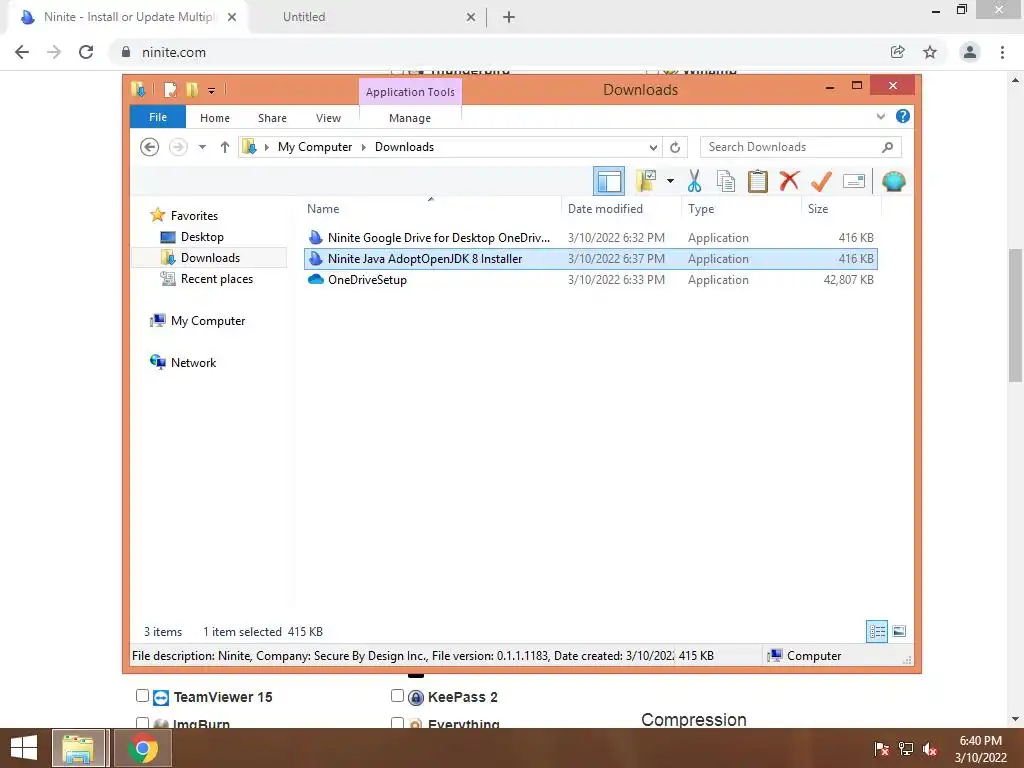The image size is (1024, 768).
Task: Open Recent places in navigation pane
Action: coord(216,279)
